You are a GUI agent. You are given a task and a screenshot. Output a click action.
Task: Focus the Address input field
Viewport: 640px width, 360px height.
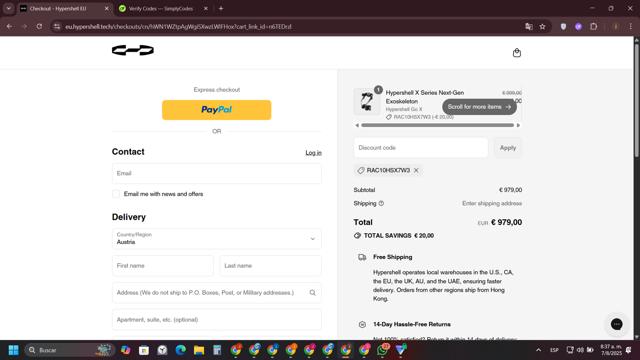coord(217,293)
